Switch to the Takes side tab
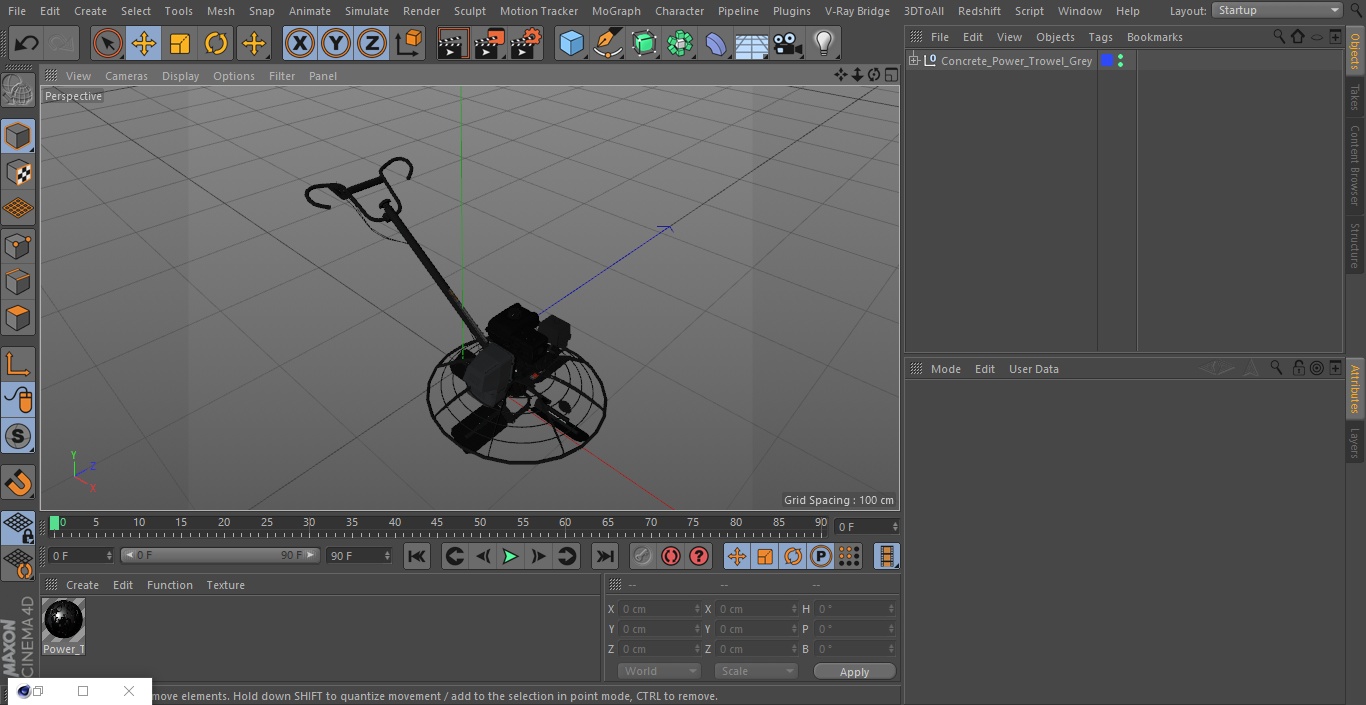This screenshot has height=705, width=1366. [1355, 97]
